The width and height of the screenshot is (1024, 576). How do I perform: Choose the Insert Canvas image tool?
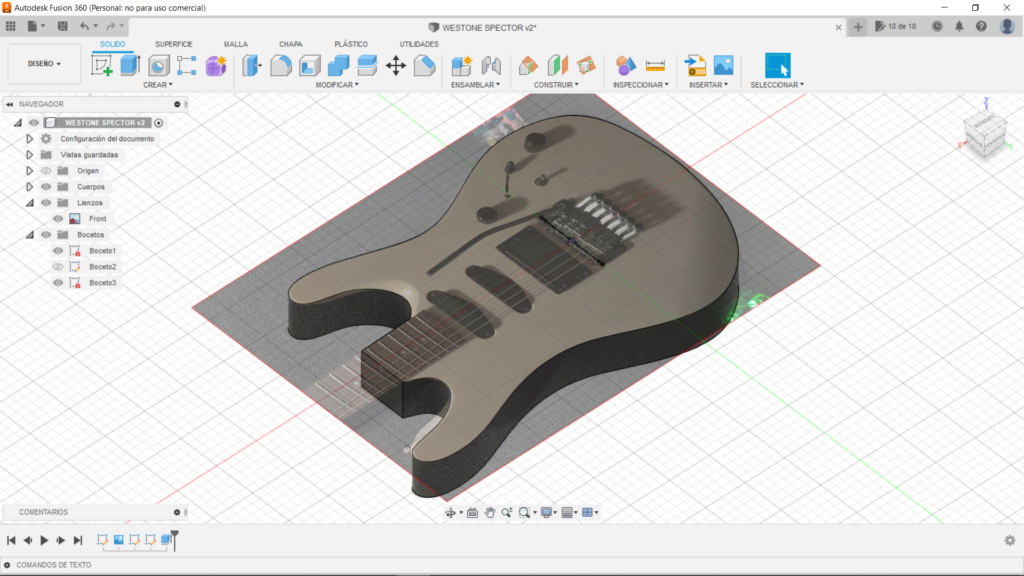(x=724, y=65)
